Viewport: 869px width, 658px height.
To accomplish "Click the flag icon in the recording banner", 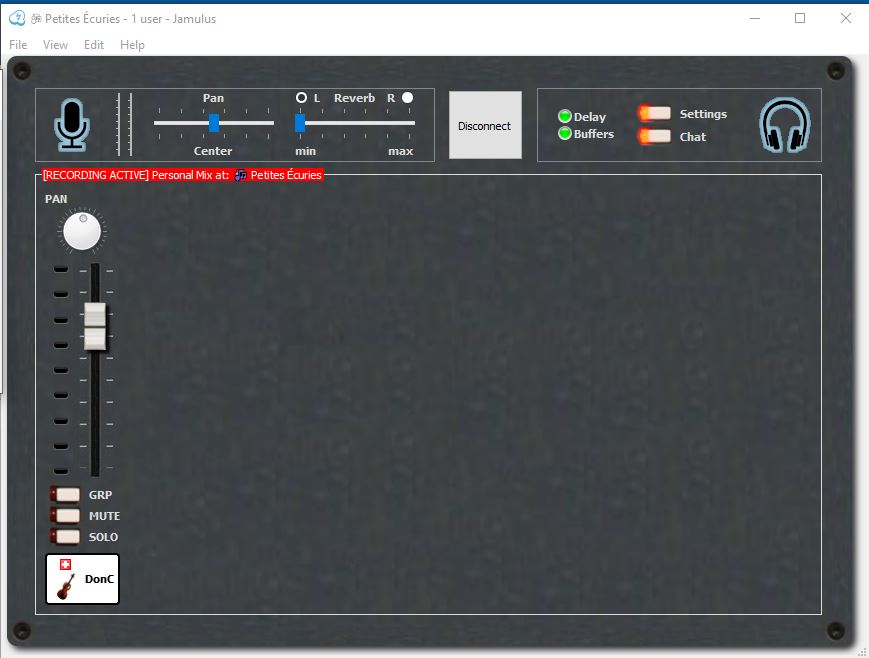I will (237, 174).
